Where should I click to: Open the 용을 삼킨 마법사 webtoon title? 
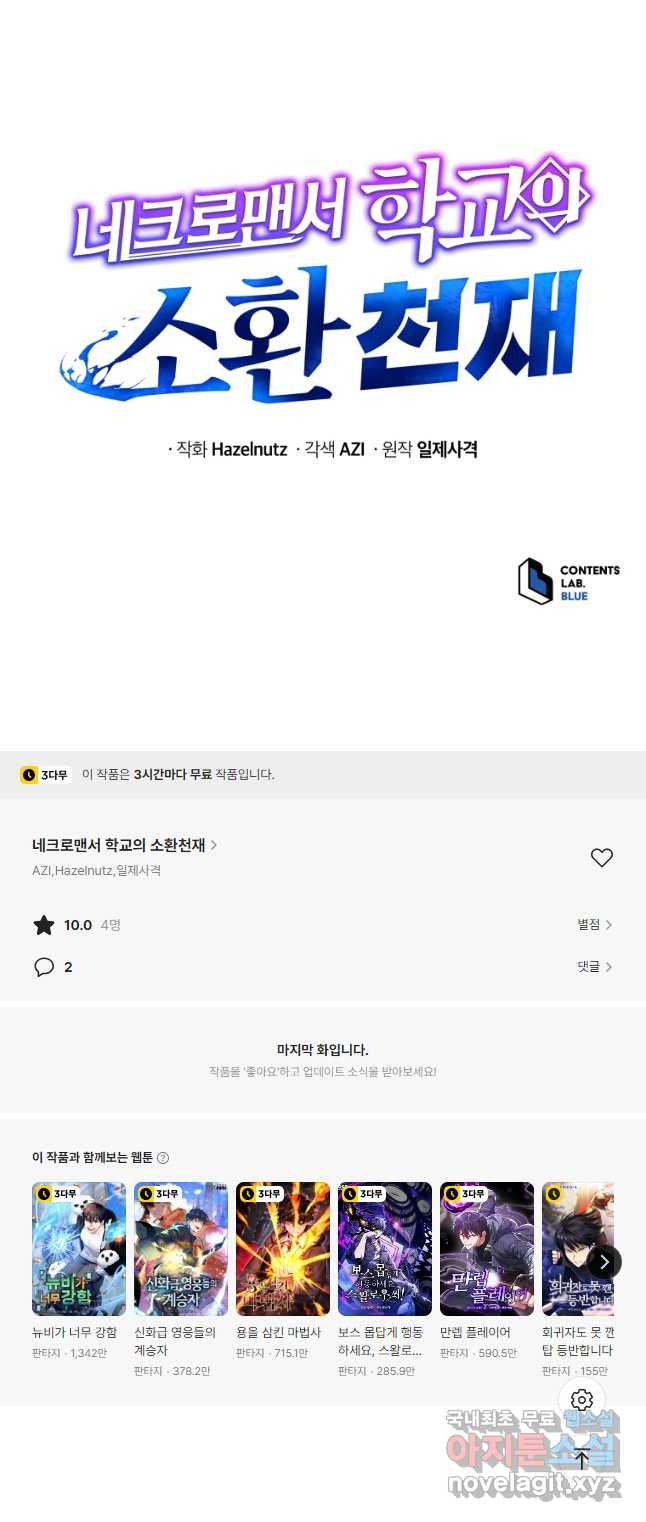pos(278,1332)
